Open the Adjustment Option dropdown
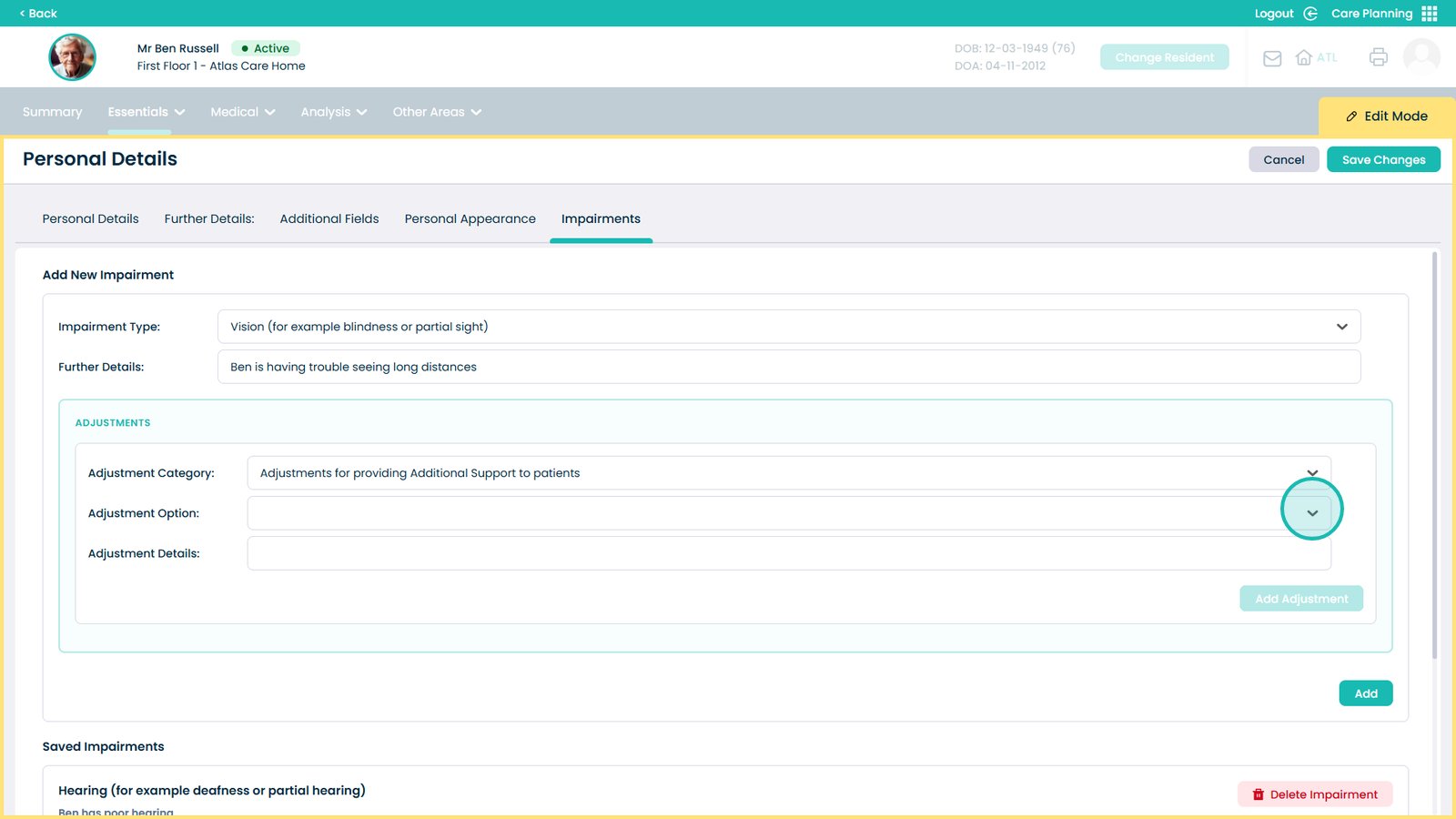The height and width of the screenshot is (819, 1456). tap(1312, 513)
